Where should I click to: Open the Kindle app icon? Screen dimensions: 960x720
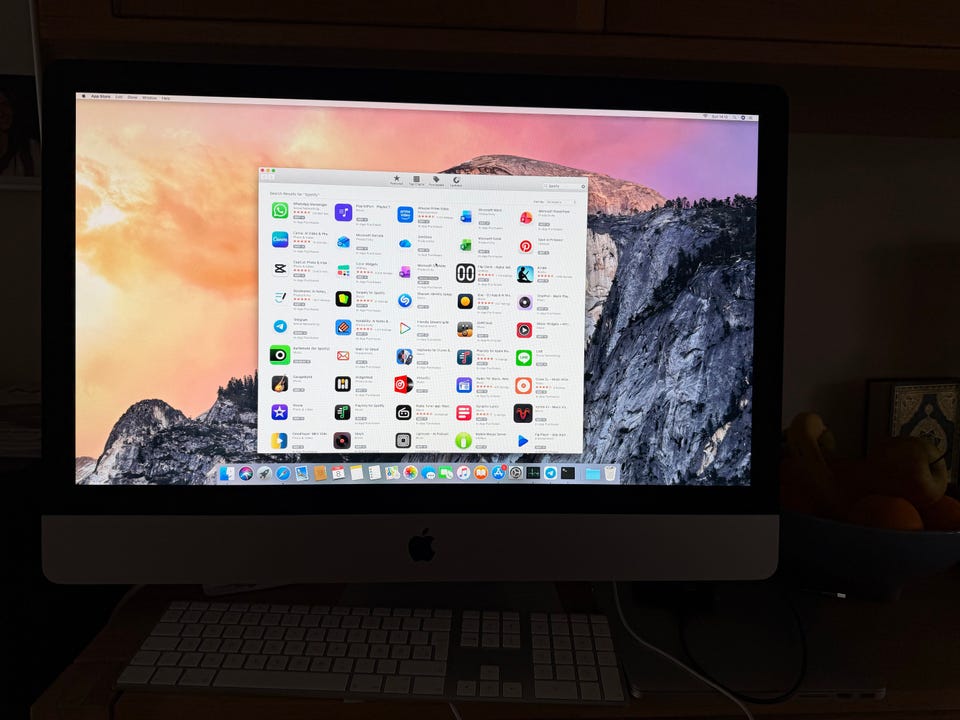click(x=525, y=274)
